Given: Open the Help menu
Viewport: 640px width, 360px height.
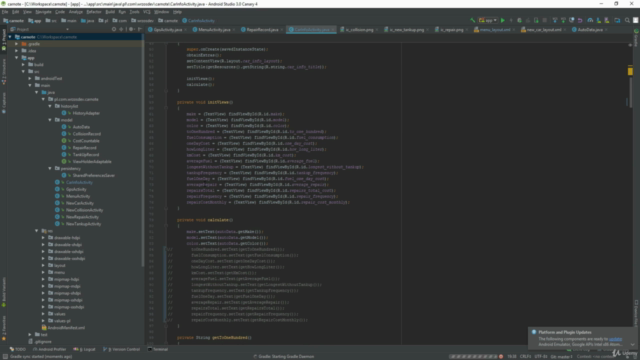Looking at the screenshot, I should tap(177, 12).
